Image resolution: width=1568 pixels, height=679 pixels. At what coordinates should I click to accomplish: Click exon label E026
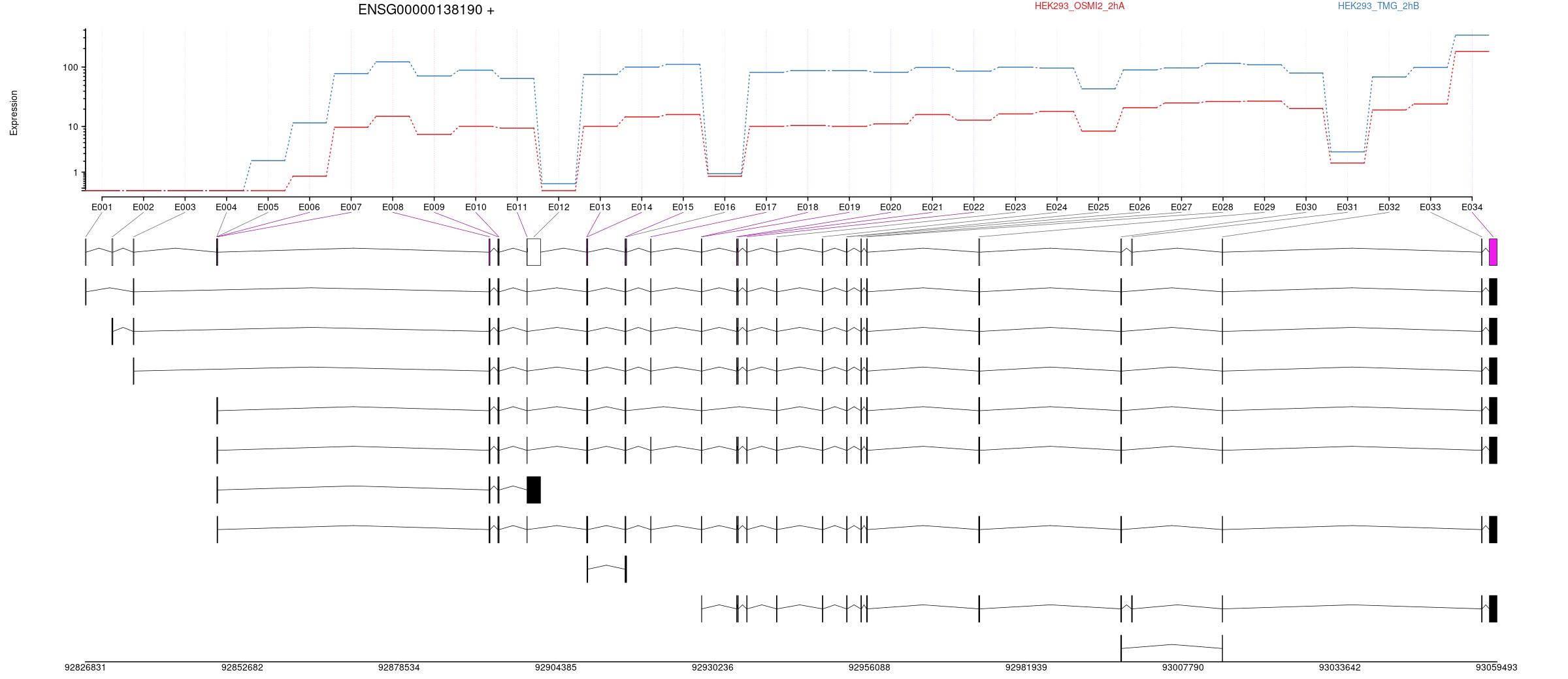click(x=1139, y=207)
